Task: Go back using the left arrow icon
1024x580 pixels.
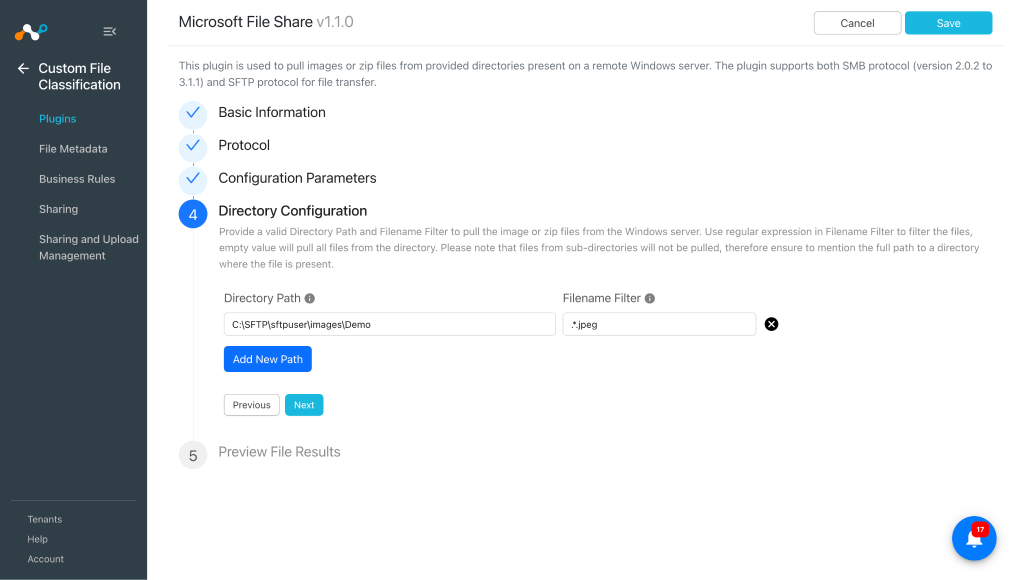Action: pyautogui.click(x=24, y=68)
